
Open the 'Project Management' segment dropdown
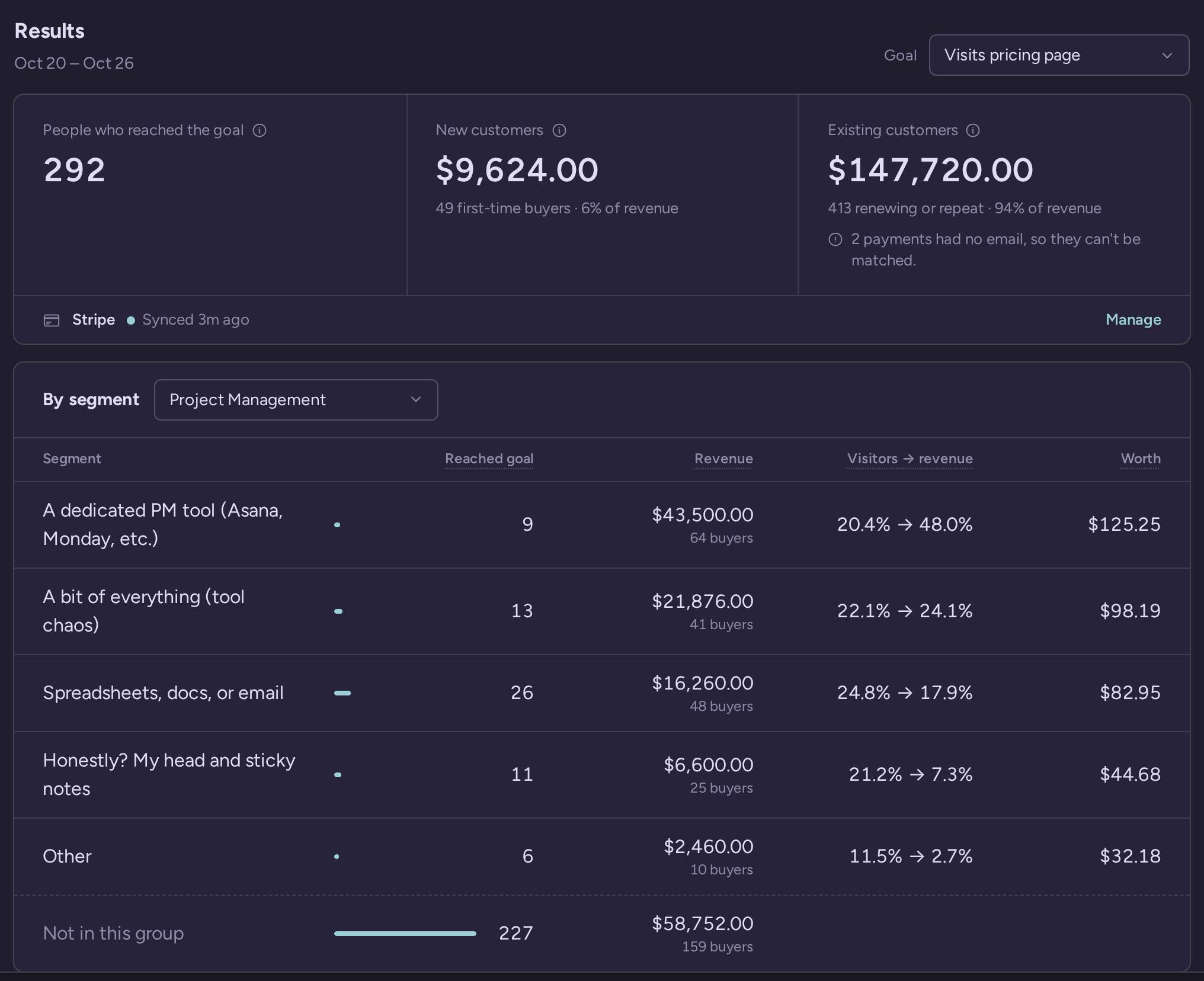(x=296, y=400)
